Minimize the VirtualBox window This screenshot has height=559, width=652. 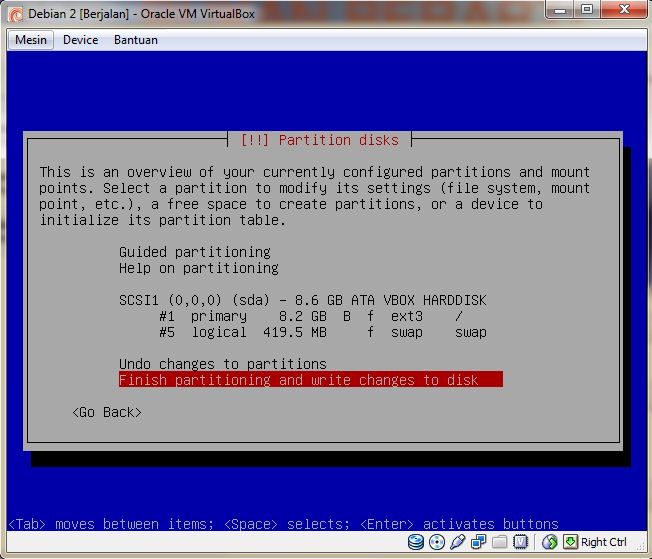pyautogui.click(x=560, y=10)
